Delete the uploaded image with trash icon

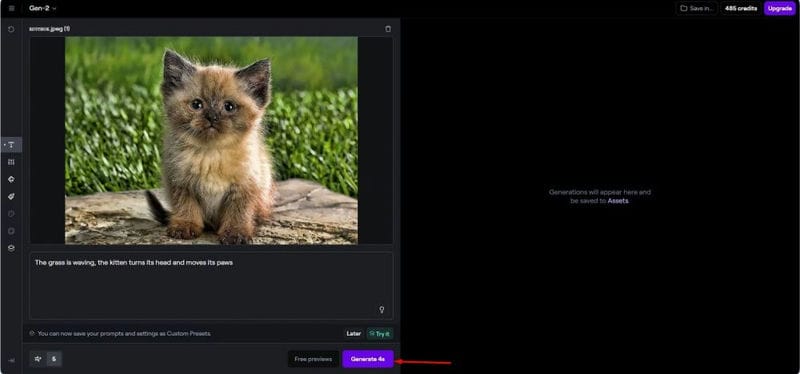click(388, 29)
